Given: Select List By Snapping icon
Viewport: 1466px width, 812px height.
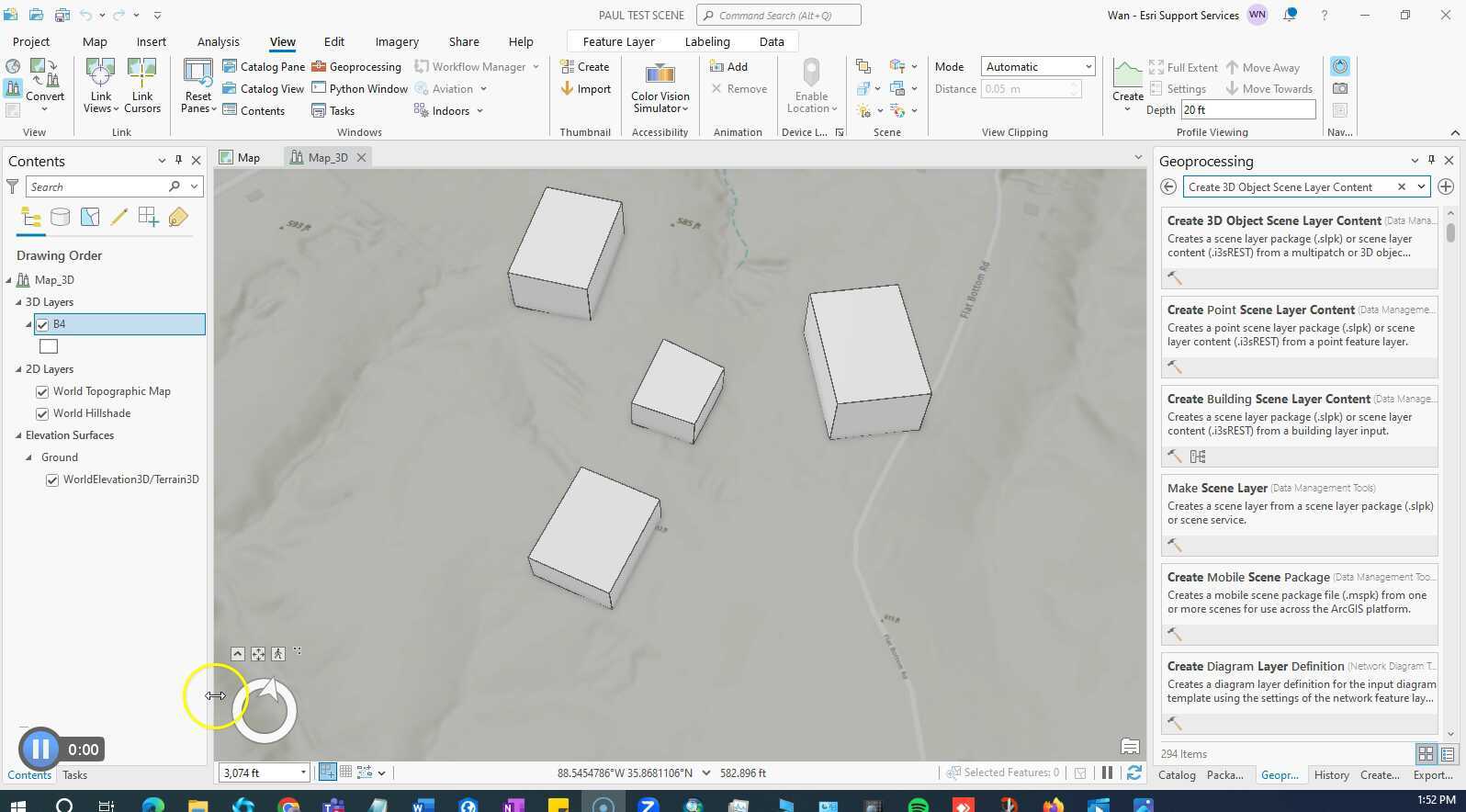Looking at the screenshot, I should [148, 217].
